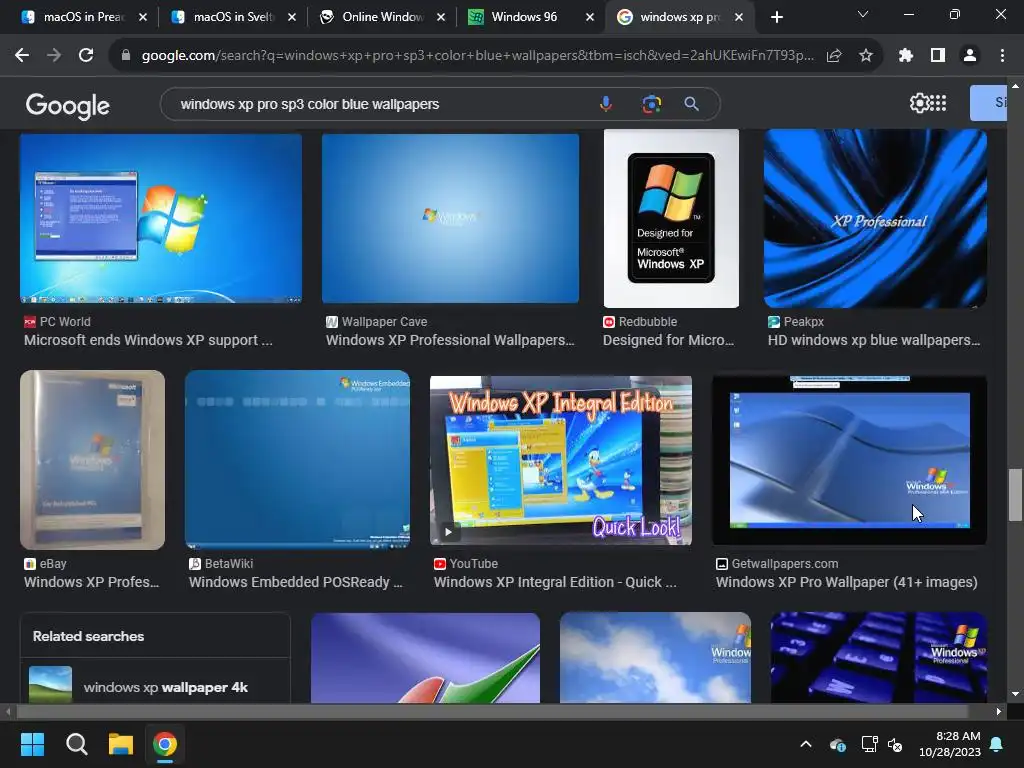Open taskbar Search

pos(76,744)
